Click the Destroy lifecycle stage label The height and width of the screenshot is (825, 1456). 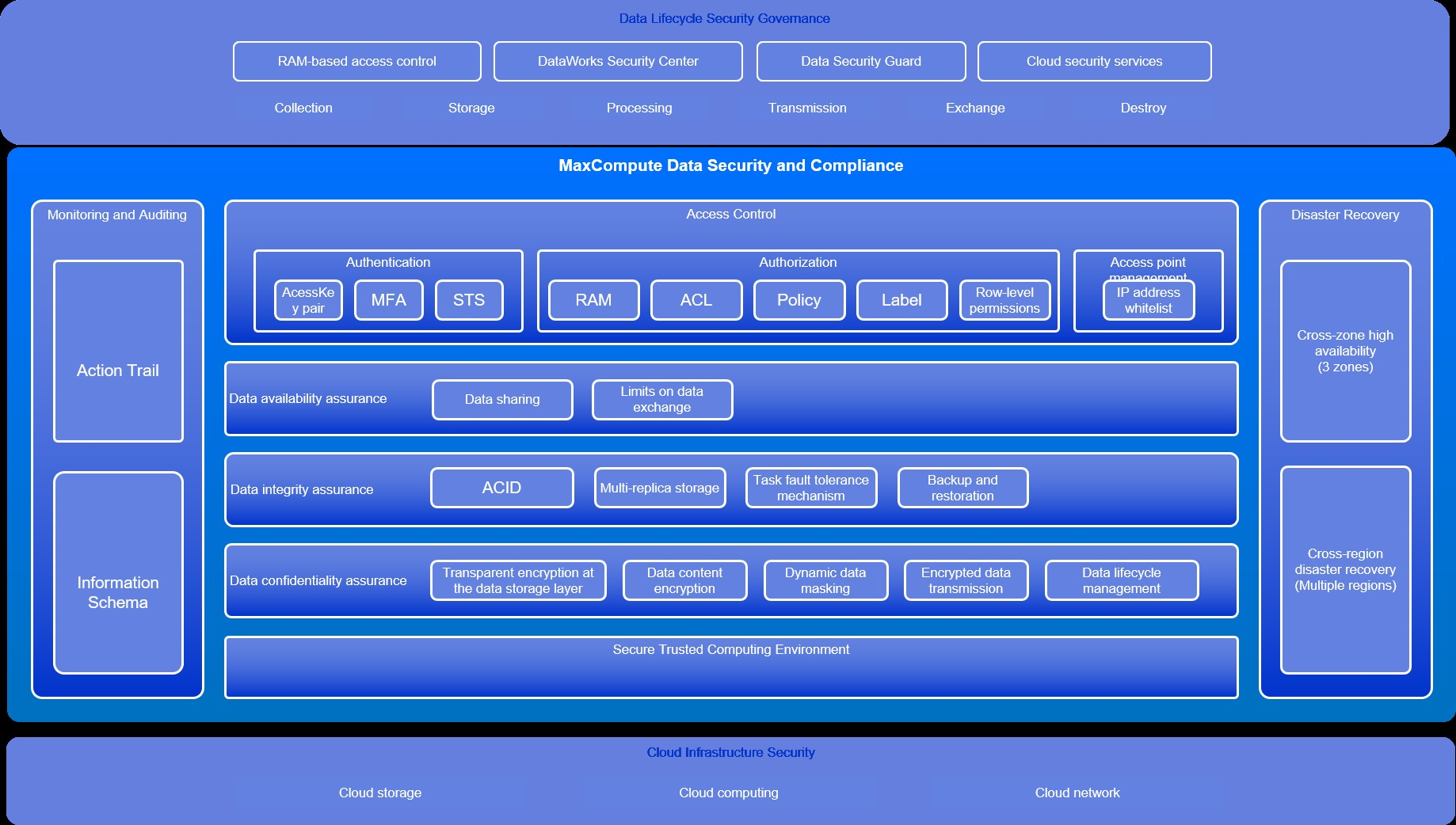point(1143,108)
